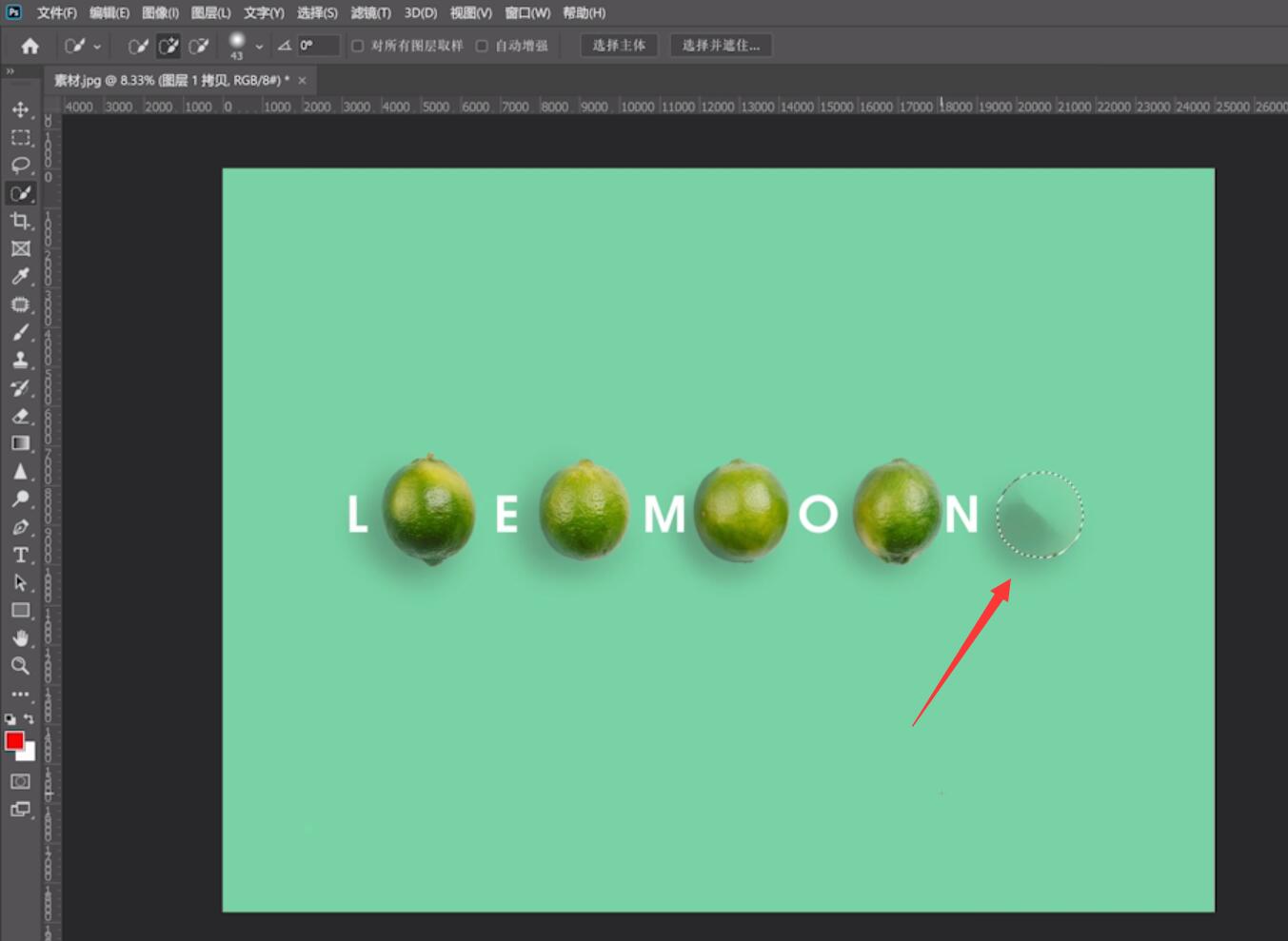Image resolution: width=1288 pixels, height=941 pixels.
Task: Select the Eyedropper tool
Action: 20,276
